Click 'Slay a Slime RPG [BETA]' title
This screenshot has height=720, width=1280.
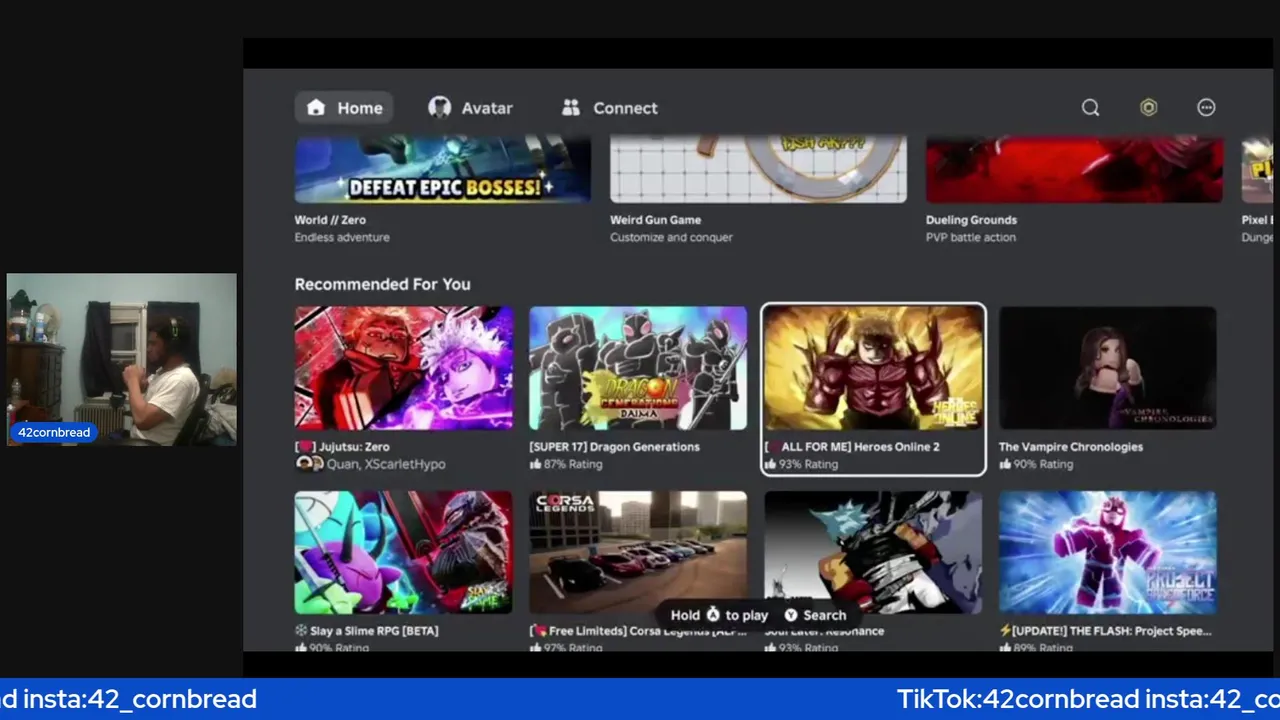pos(366,631)
